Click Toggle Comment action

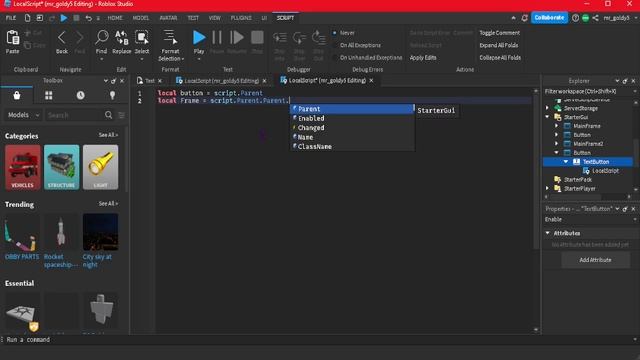click(500, 33)
